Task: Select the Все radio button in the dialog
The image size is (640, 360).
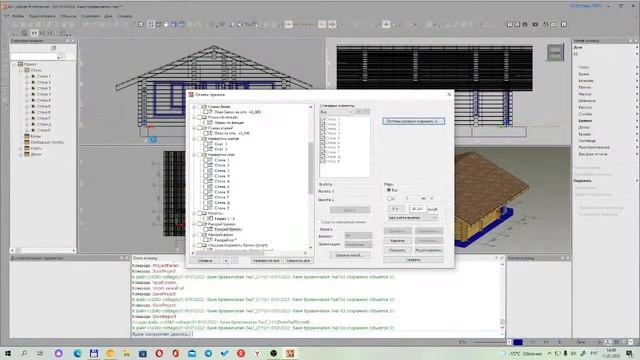Action: [389, 190]
